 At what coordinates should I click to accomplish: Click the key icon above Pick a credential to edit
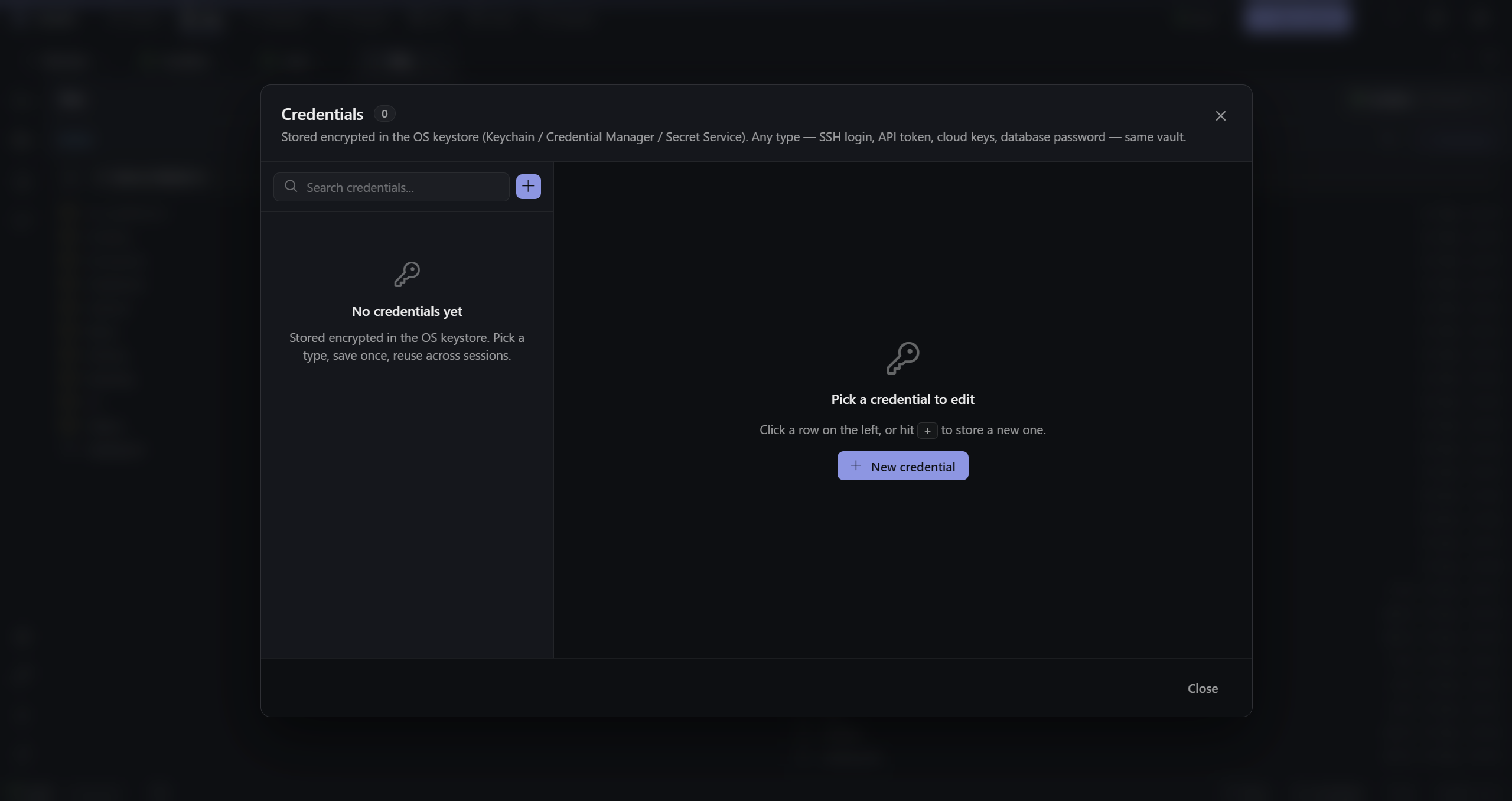[902, 358]
